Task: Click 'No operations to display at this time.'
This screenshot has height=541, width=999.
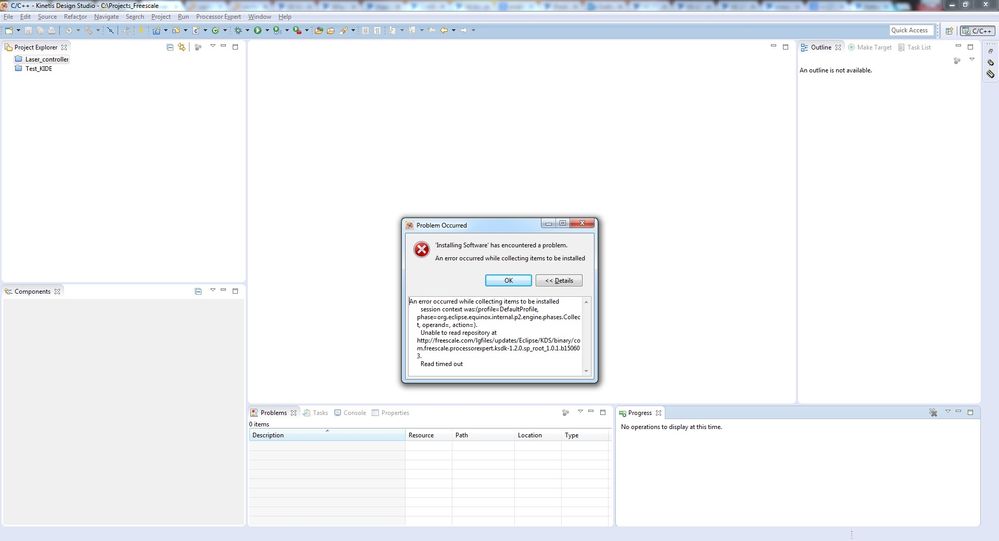Action: (x=671, y=427)
